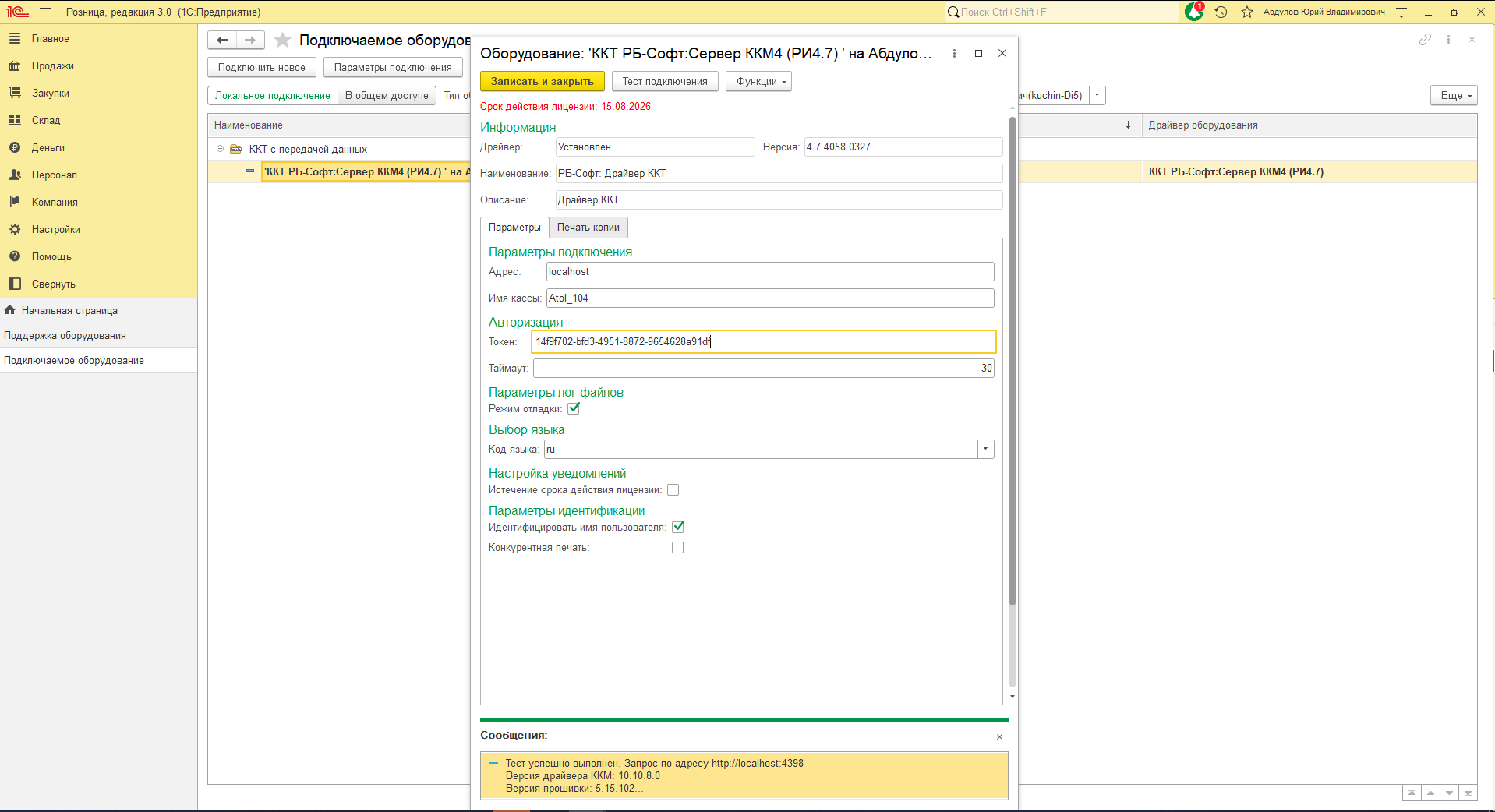Toggle Режим отладки checkbox
Screen dimensions: 1495x812
coord(574,408)
